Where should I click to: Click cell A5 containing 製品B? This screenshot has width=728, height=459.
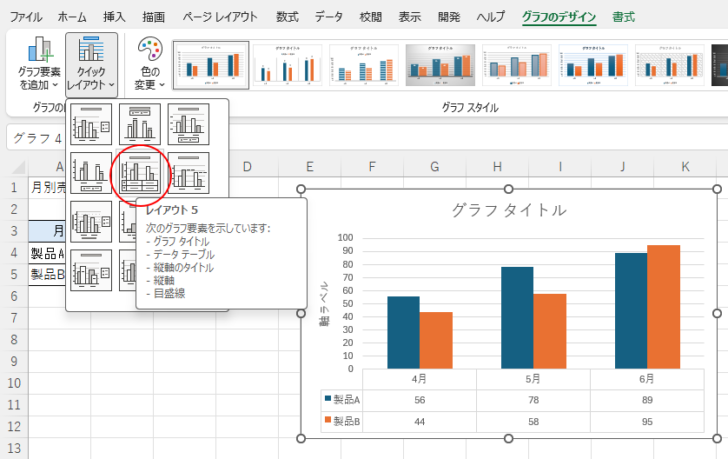[47, 274]
